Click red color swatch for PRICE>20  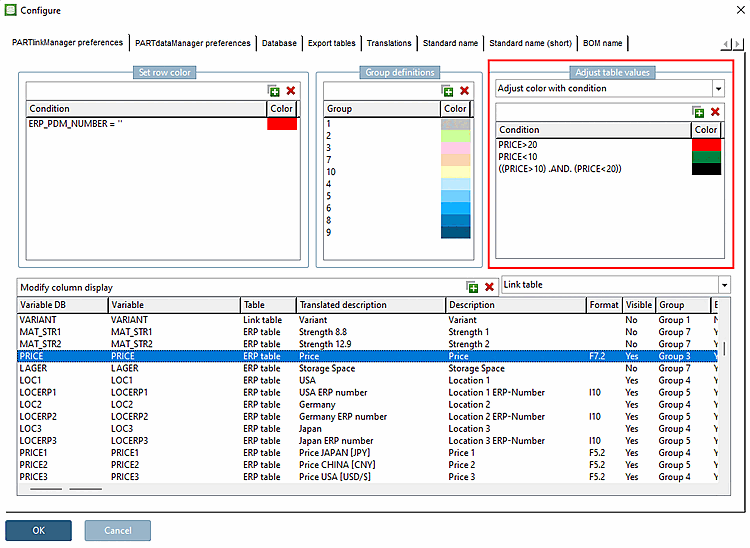(x=706, y=145)
